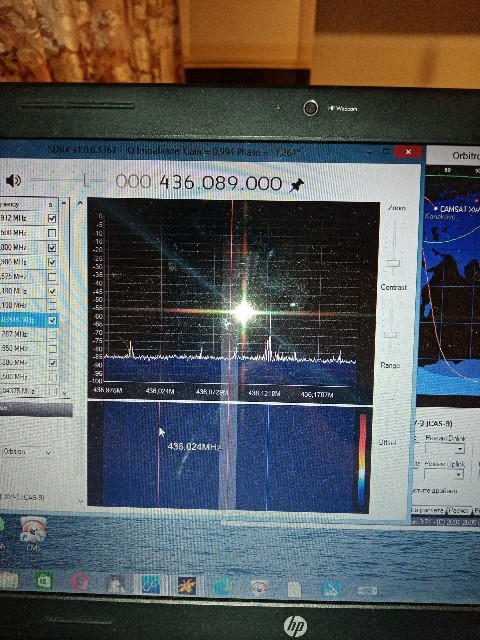Click the dark collapsed panel header below the frequency list

(36, 409)
